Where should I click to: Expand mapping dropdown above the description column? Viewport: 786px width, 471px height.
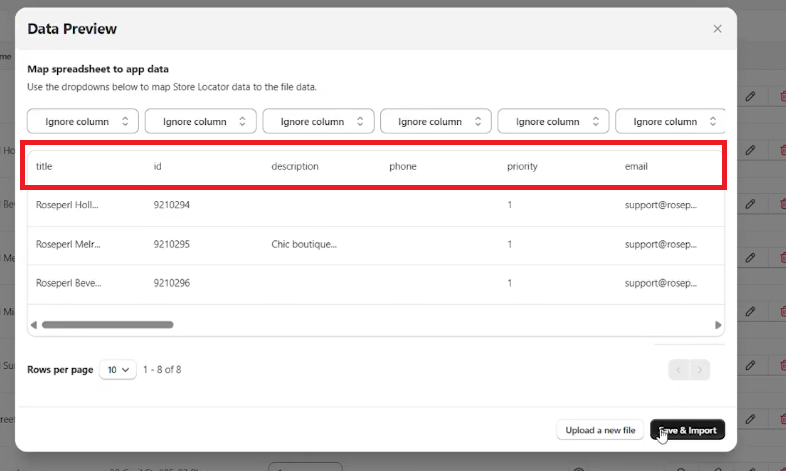coord(319,121)
